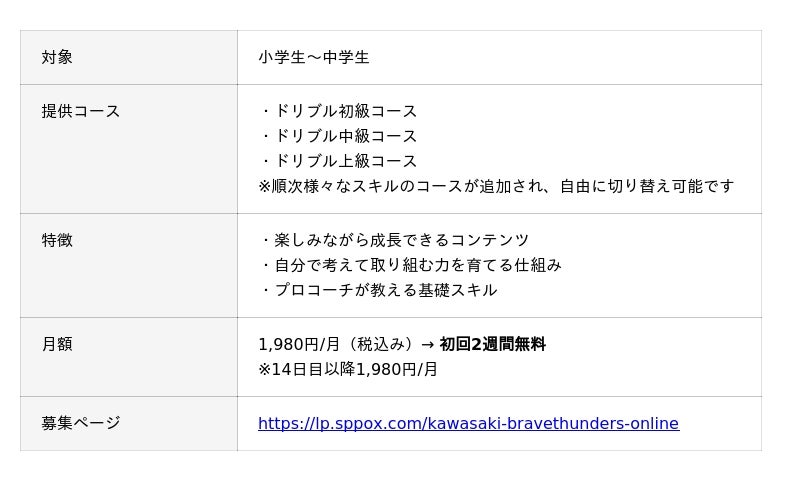This screenshot has width=800, height=481.
Task: Open the lp.sppox.com kawasaki-bravethunders-online link
Action: (x=468, y=424)
